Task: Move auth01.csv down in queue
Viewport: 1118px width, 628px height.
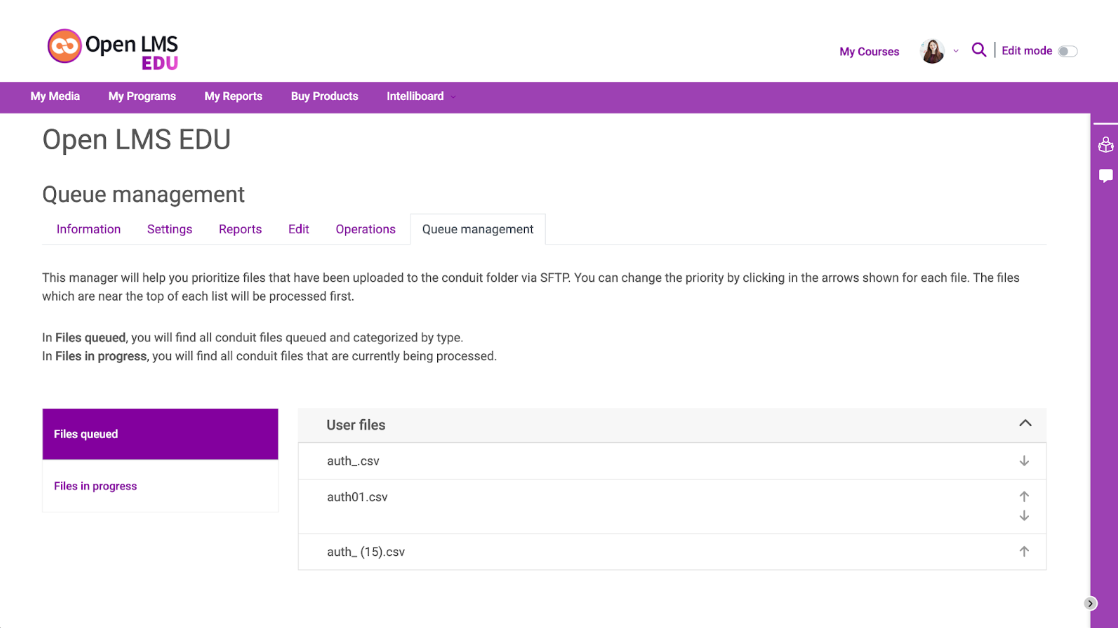Action: pyautogui.click(x=1024, y=515)
